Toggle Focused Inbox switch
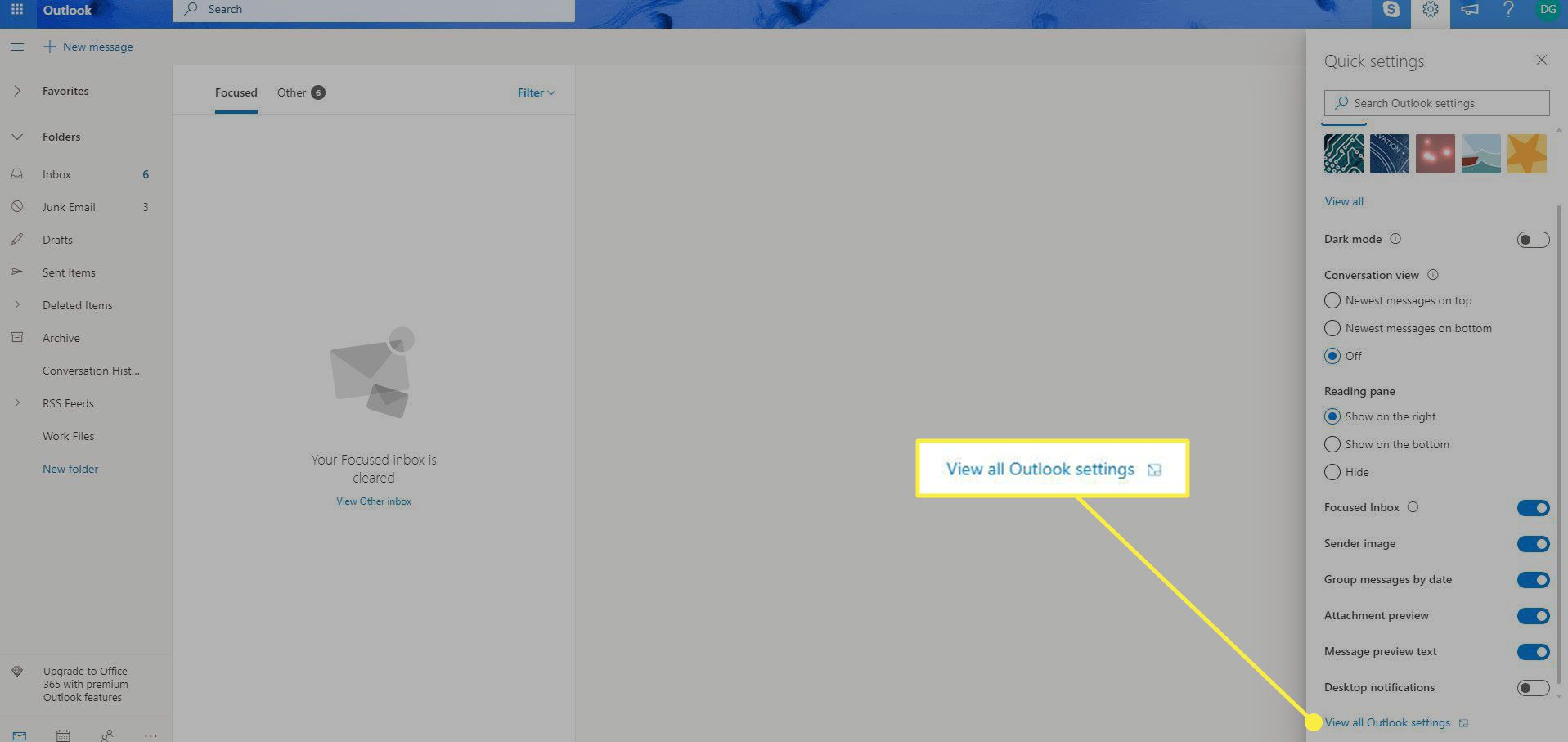This screenshot has width=1568, height=742. [1533, 508]
